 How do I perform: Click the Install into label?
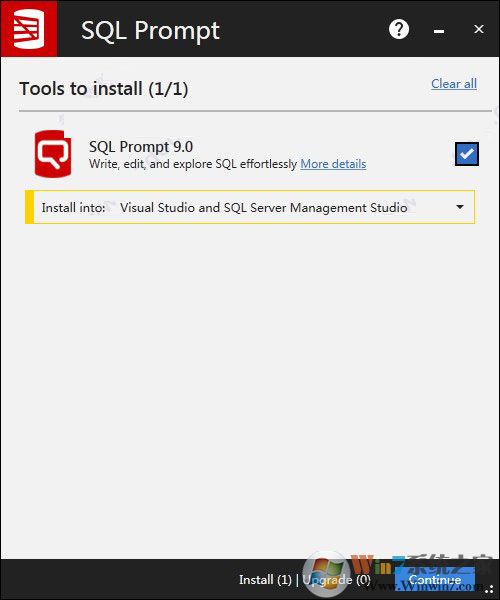click(x=73, y=208)
